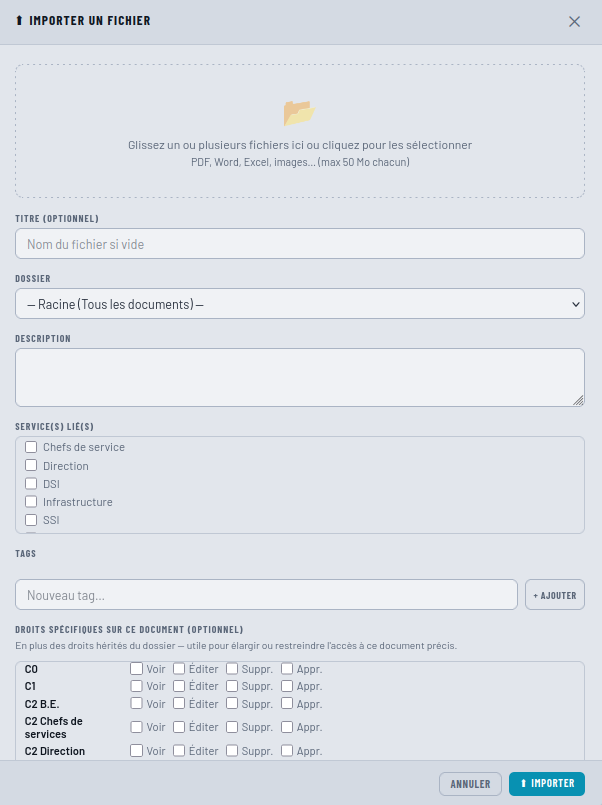Check the Chefs de service checkbox
Screen dimensions: 602x805
tap(31, 447)
